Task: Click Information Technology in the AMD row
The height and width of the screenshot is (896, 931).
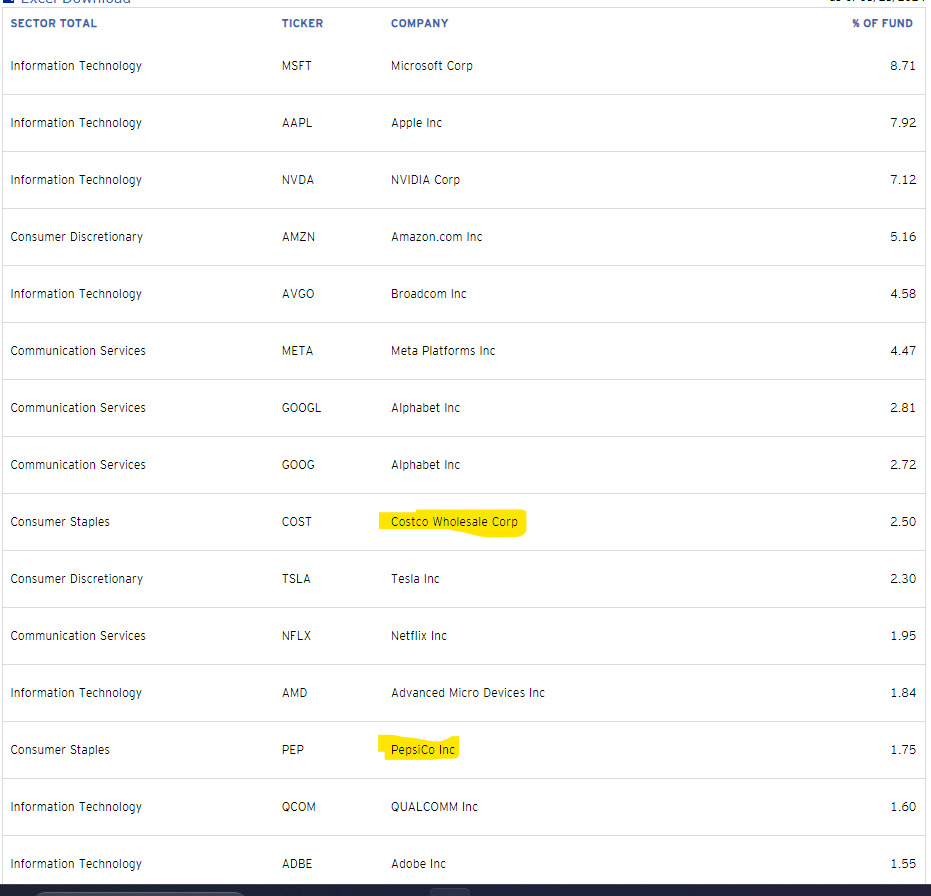Action: coord(76,693)
